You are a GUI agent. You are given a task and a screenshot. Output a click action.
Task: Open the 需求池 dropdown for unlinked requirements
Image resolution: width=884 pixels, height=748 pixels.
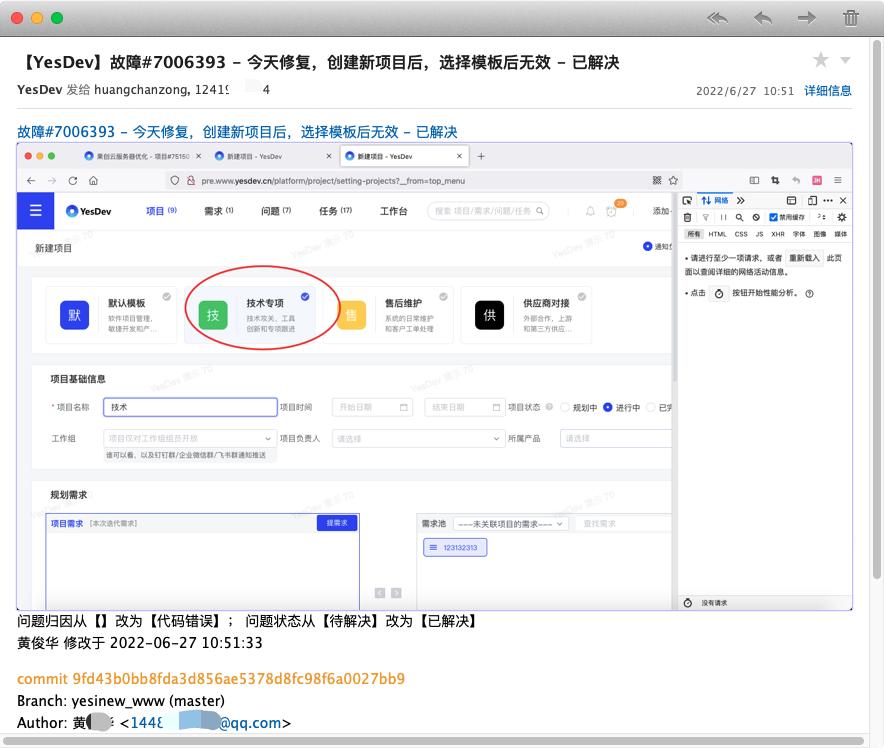508,522
